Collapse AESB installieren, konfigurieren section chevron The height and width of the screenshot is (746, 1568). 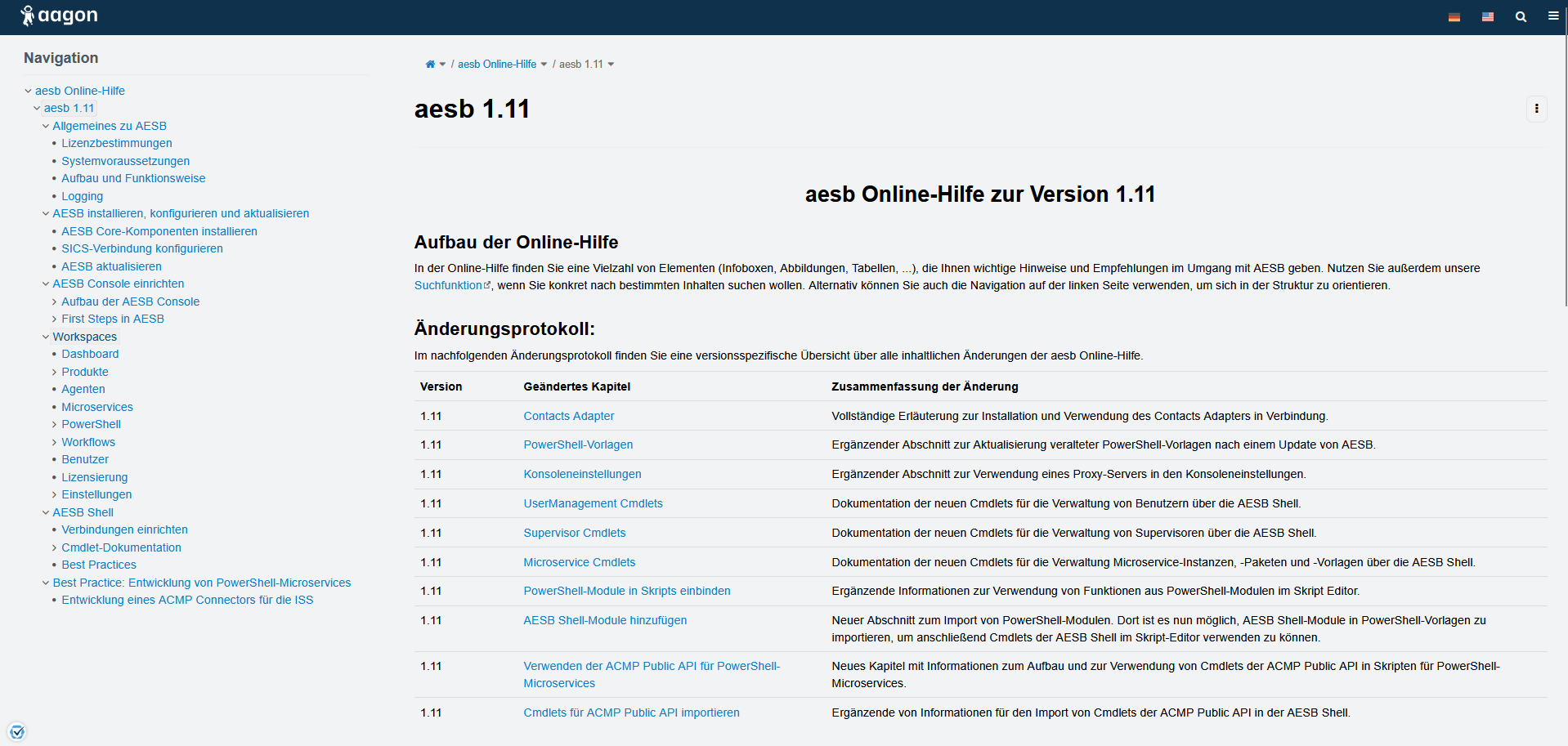tap(46, 213)
